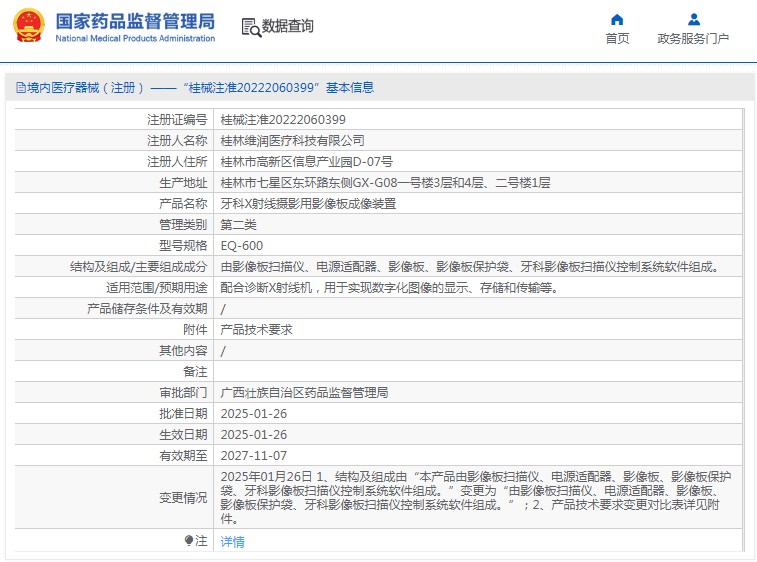Viewport: 757px width, 562px height.
Task: Click the 变更情况 change description text
Action: (x=476, y=498)
